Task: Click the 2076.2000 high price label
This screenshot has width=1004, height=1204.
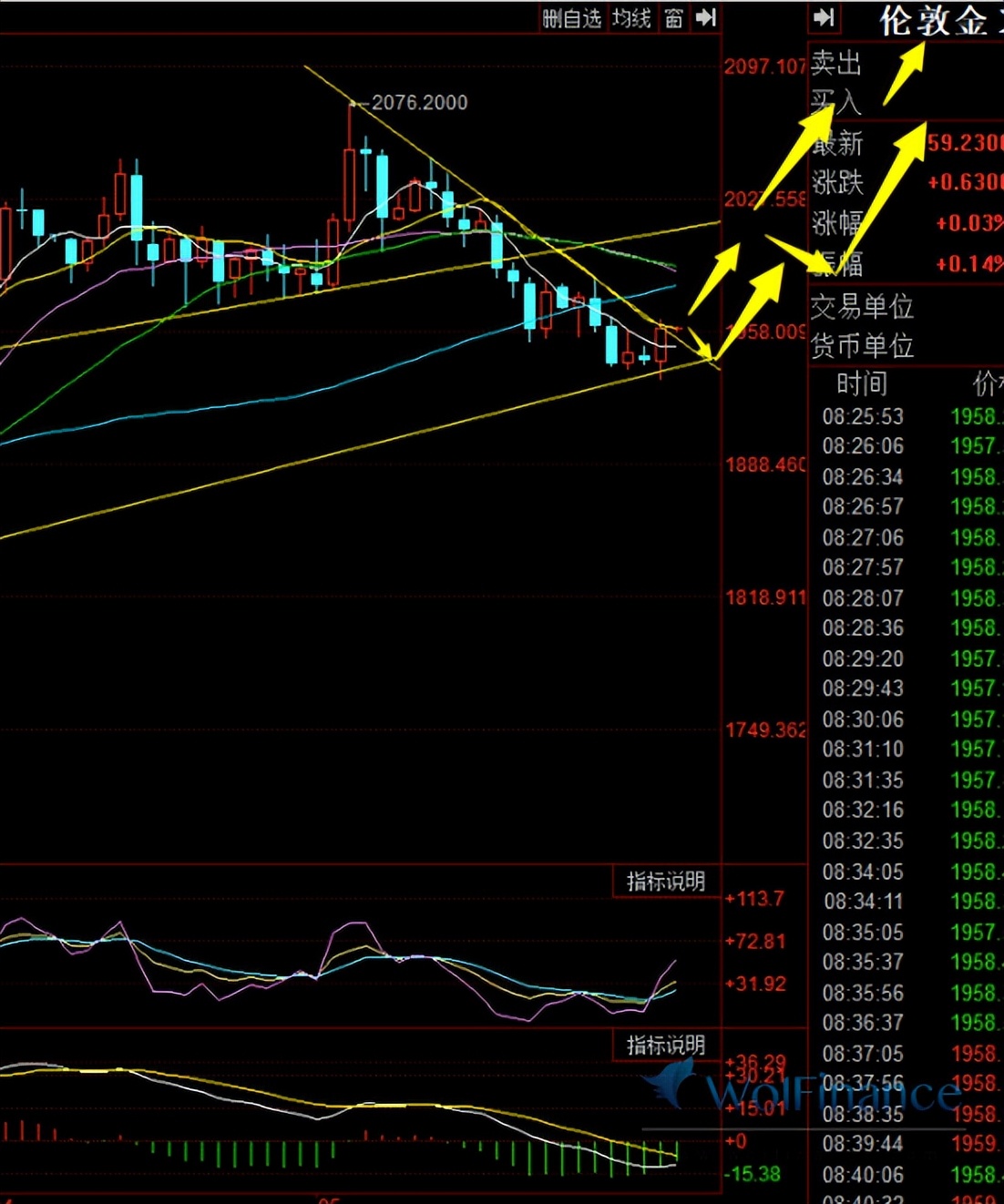Action: tap(419, 103)
